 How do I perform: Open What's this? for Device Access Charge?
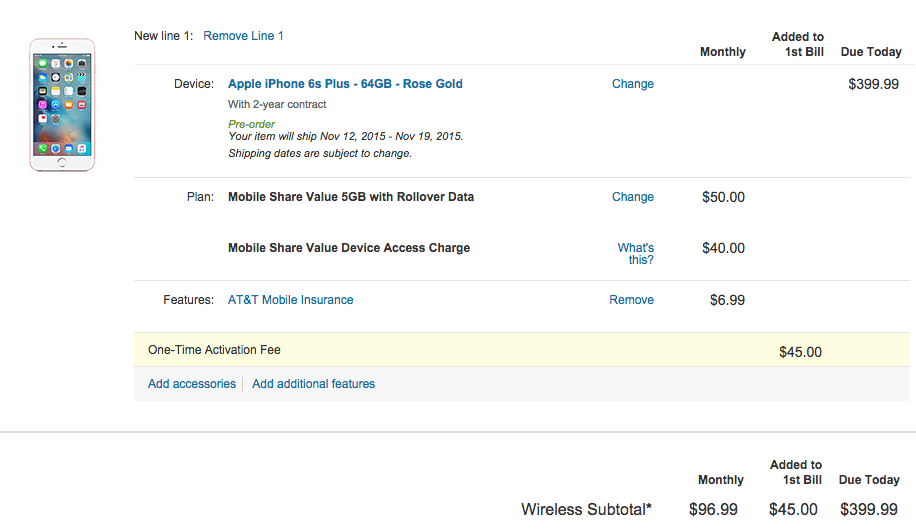pyautogui.click(x=636, y=253)
